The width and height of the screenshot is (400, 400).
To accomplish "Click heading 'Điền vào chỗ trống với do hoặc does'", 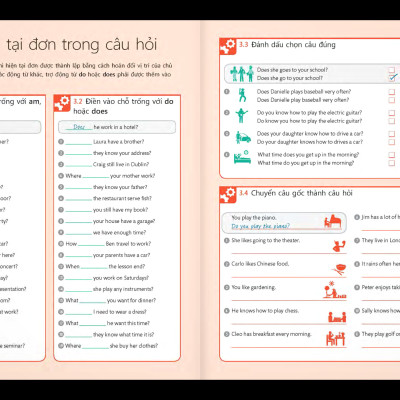I will point(123,106).
